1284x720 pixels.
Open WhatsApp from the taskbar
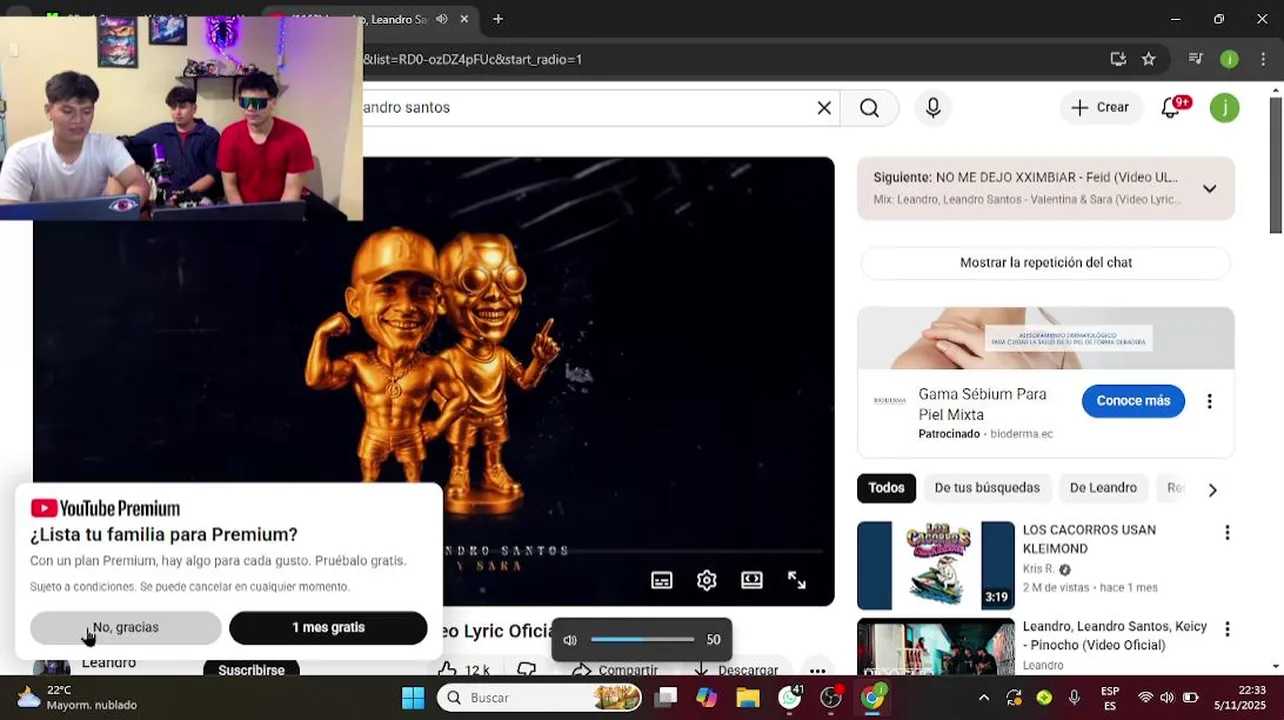click(x=790, y=697)
